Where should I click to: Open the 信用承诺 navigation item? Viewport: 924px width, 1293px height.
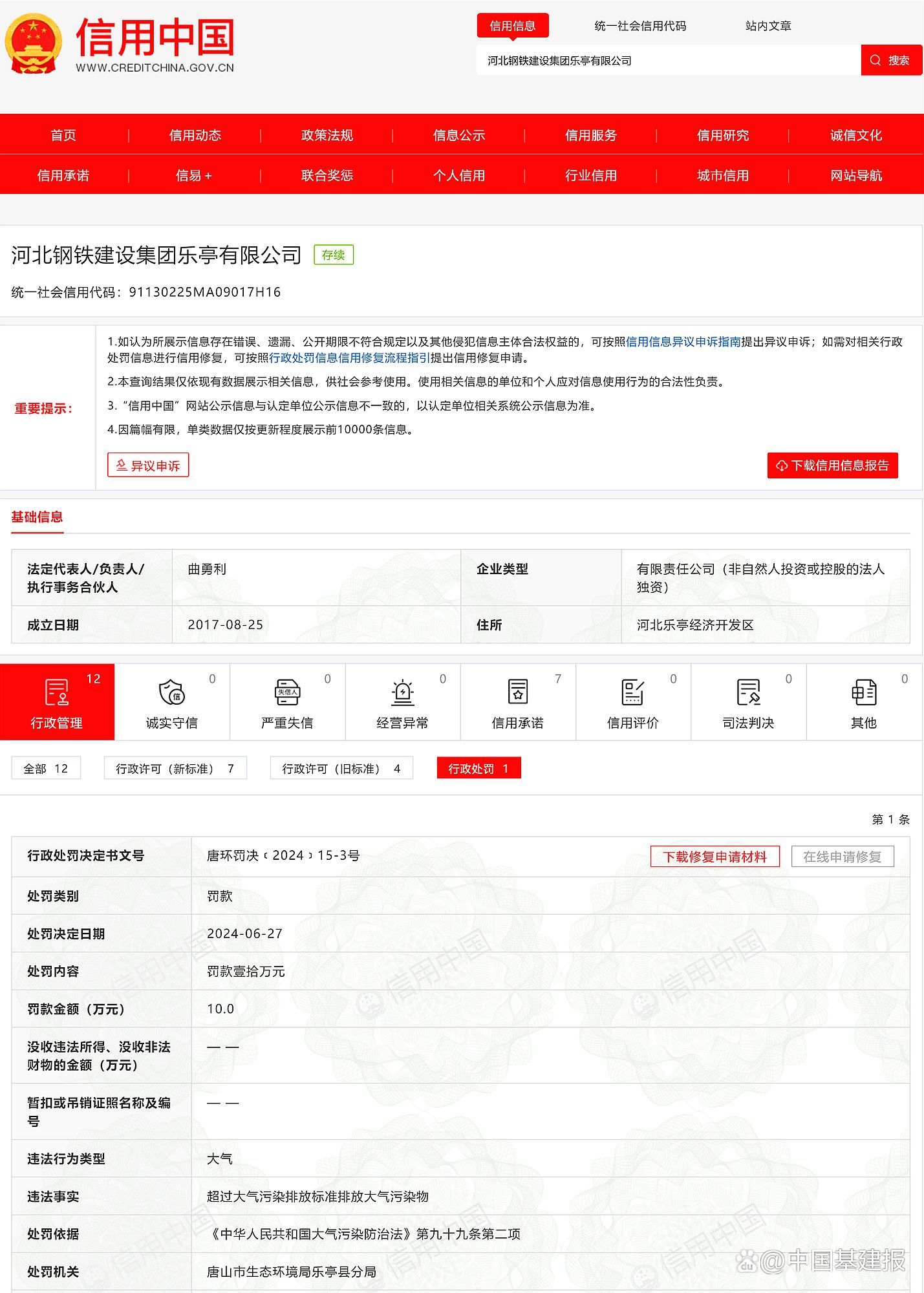[63, 175]
